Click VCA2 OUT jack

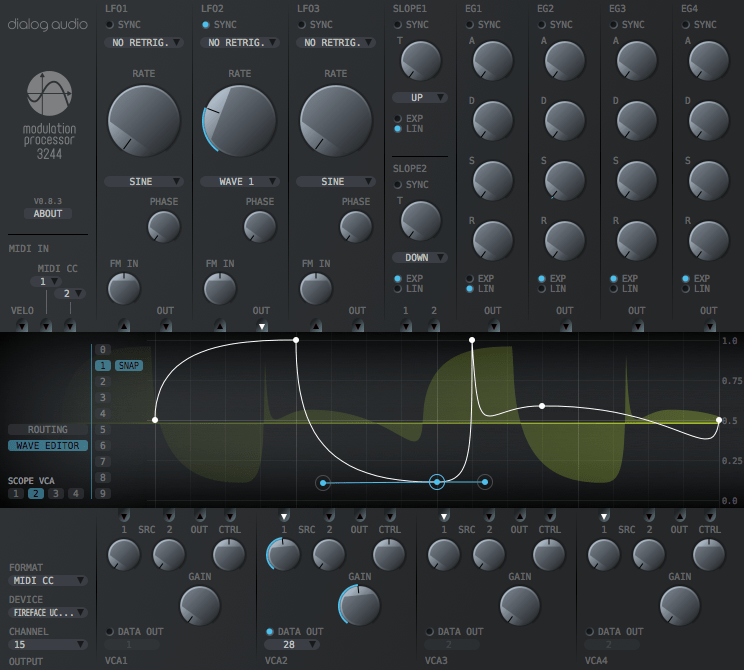click(x=360, y=515)
